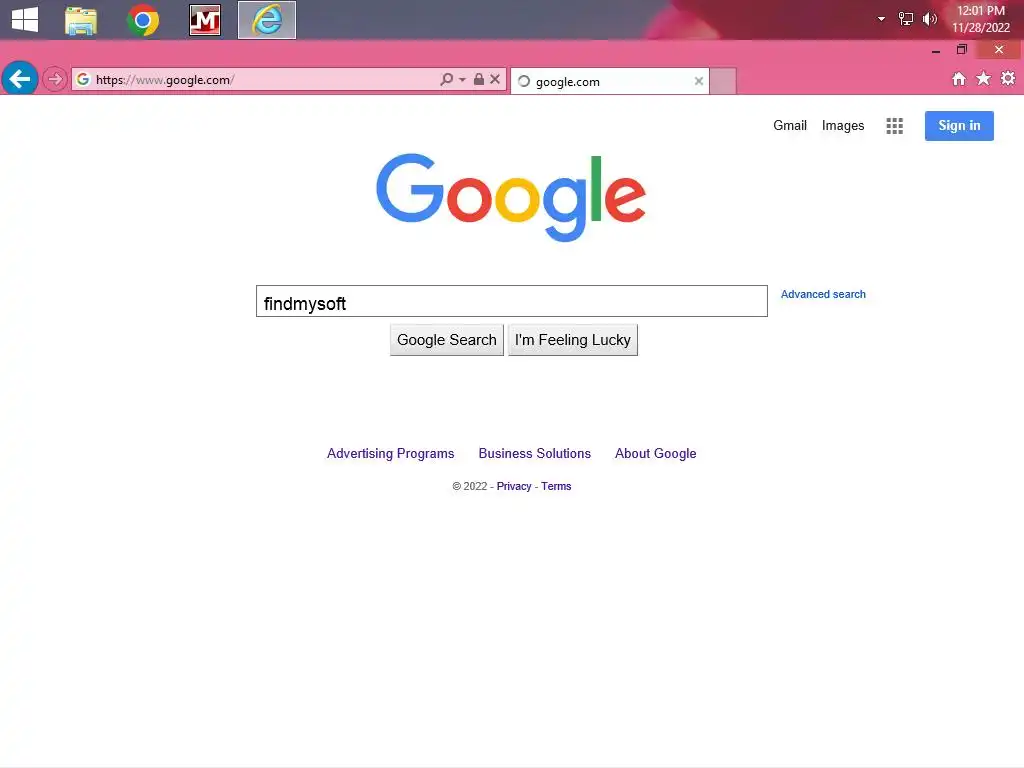Expand the address bar autocomplete dropdown arrow
The height and width of the screenshot is (768, 1024).
tap(462, 80)
